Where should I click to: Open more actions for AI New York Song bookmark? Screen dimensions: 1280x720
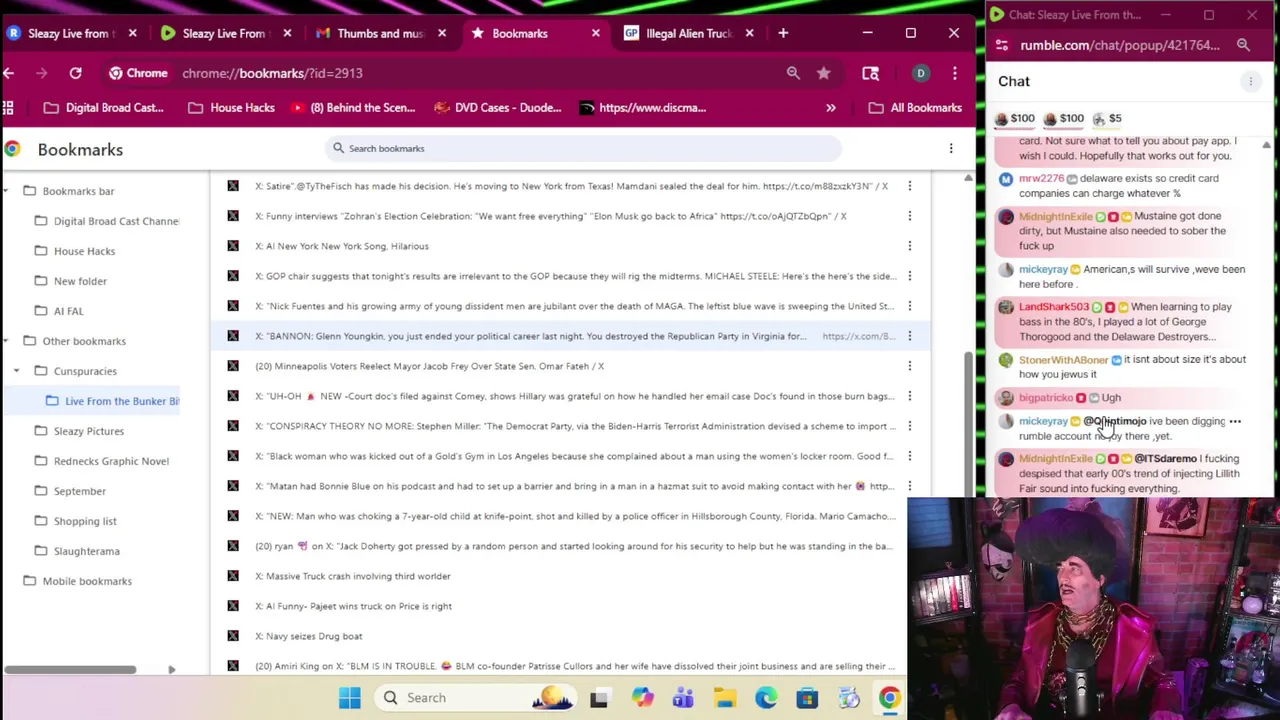(909, 246)
